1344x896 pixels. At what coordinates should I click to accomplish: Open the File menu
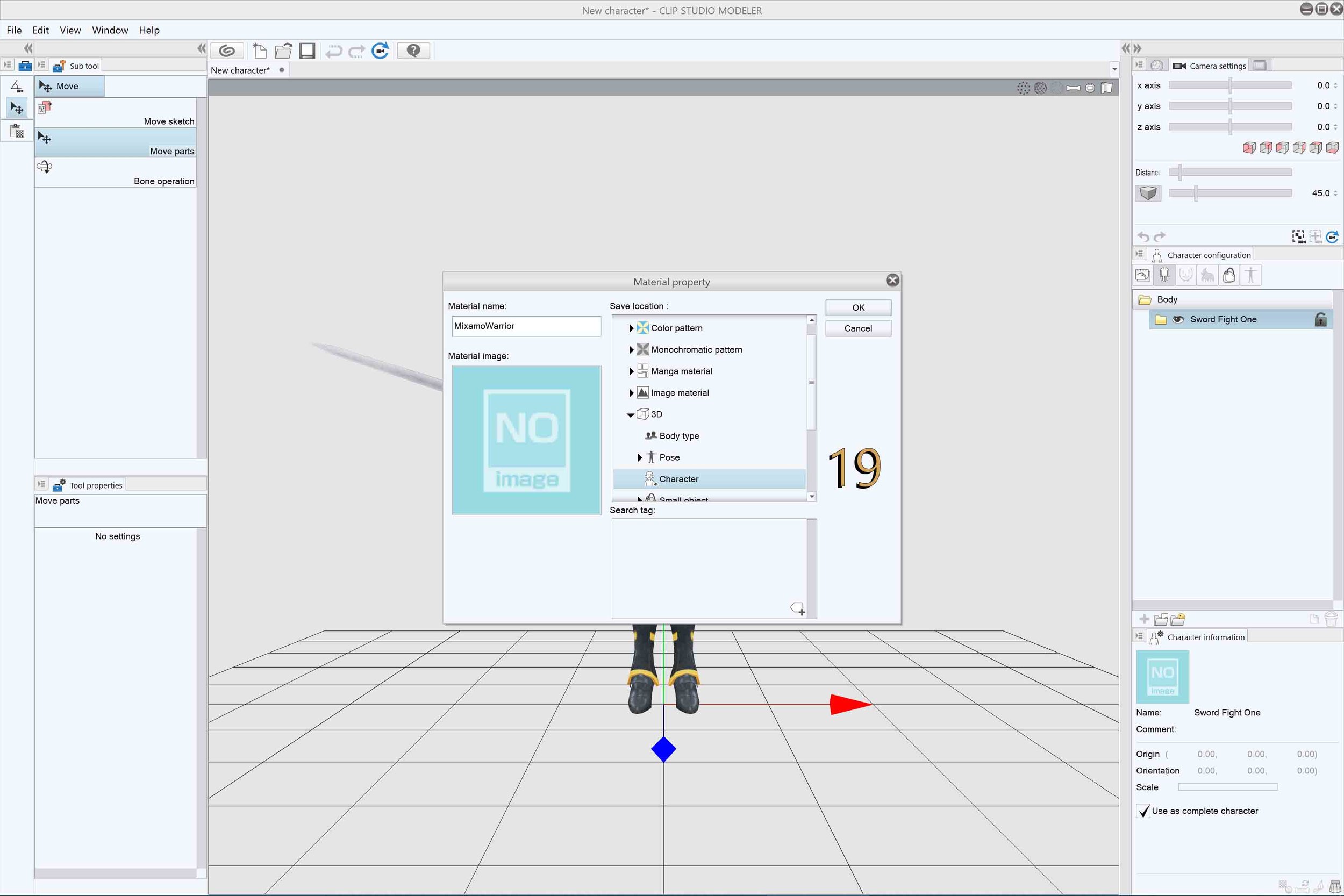[15, 30]
